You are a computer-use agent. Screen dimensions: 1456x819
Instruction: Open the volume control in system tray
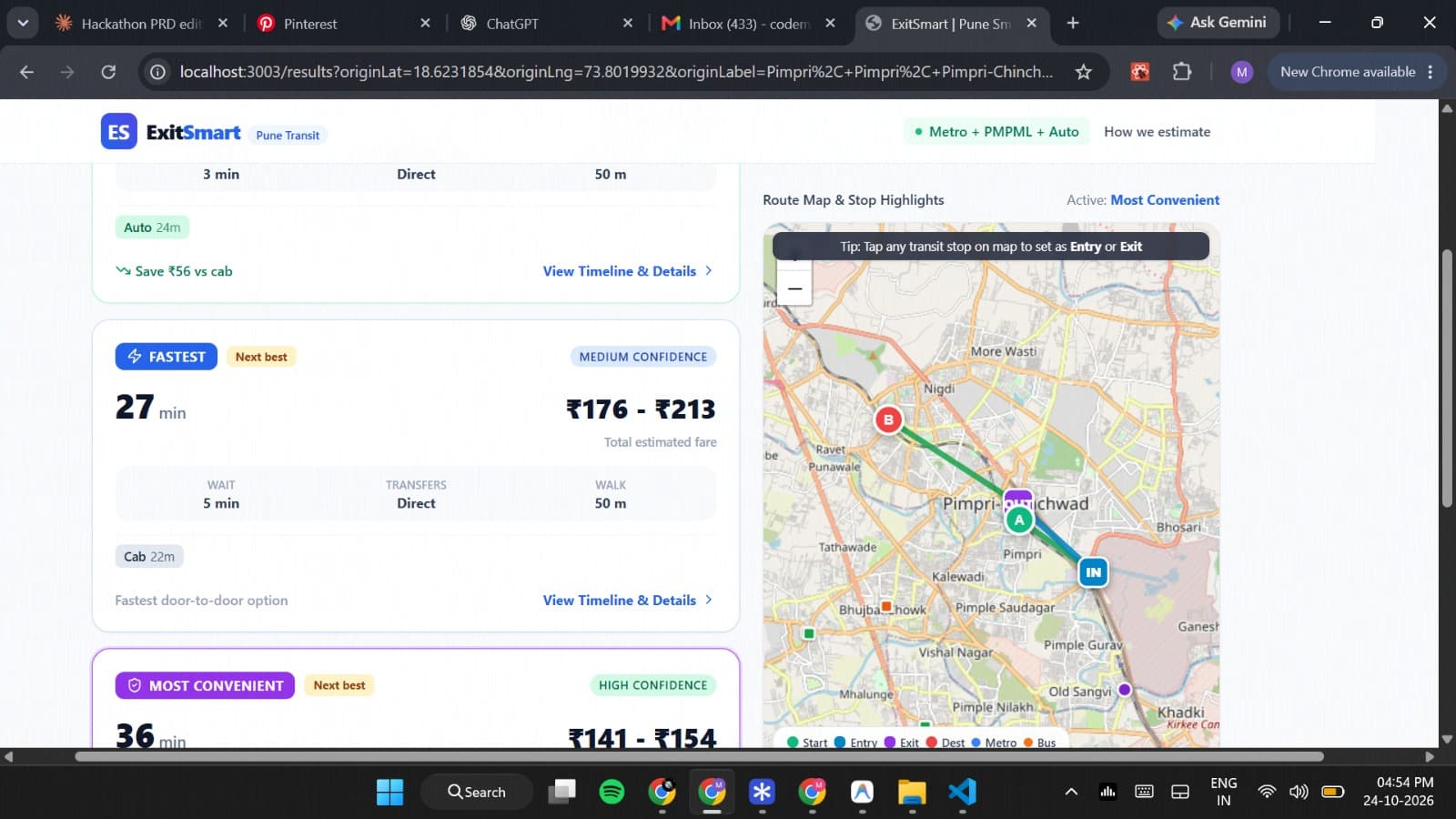(1299, 792)
